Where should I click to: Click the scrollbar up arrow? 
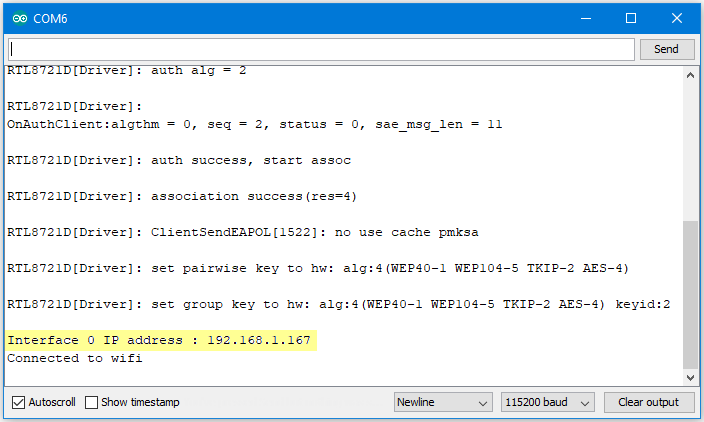[690, 75]
